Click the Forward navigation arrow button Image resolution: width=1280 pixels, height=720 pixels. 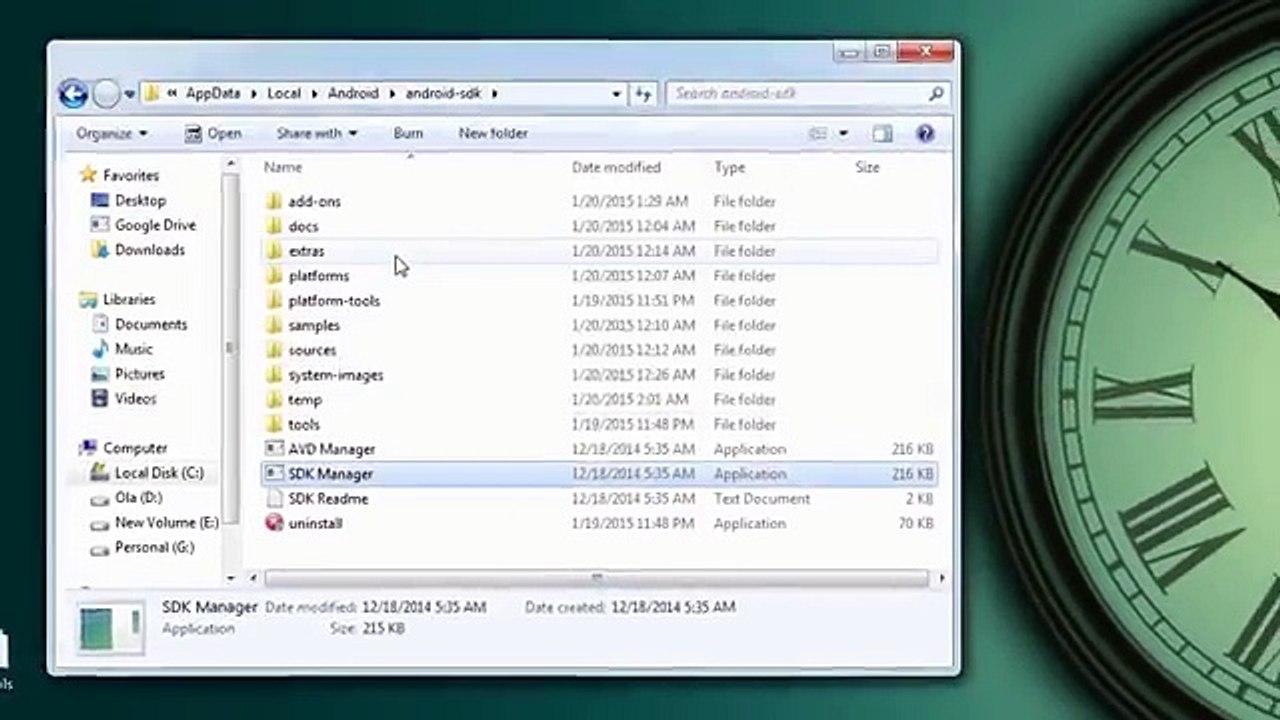(106, 94)
